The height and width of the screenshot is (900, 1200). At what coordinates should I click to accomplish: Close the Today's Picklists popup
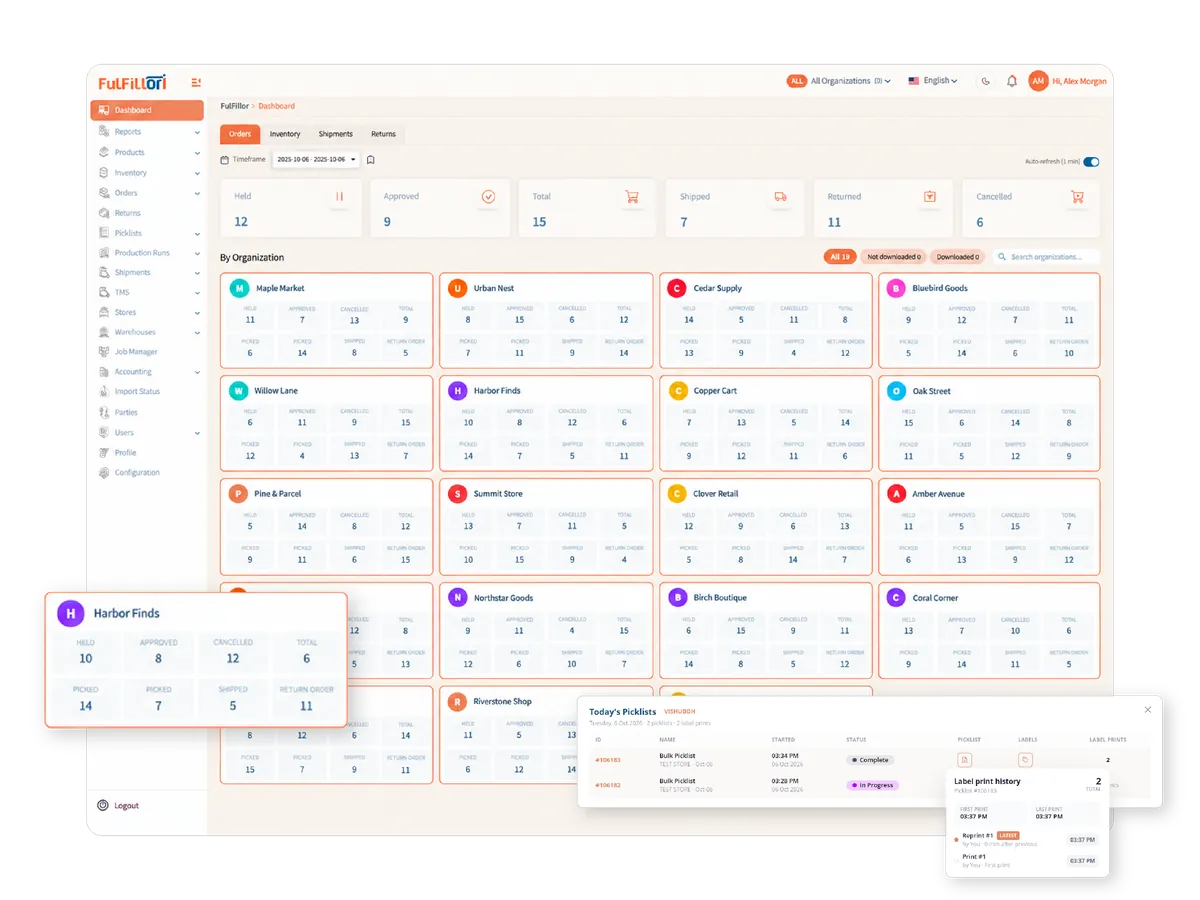click(x=1148, y=710)
